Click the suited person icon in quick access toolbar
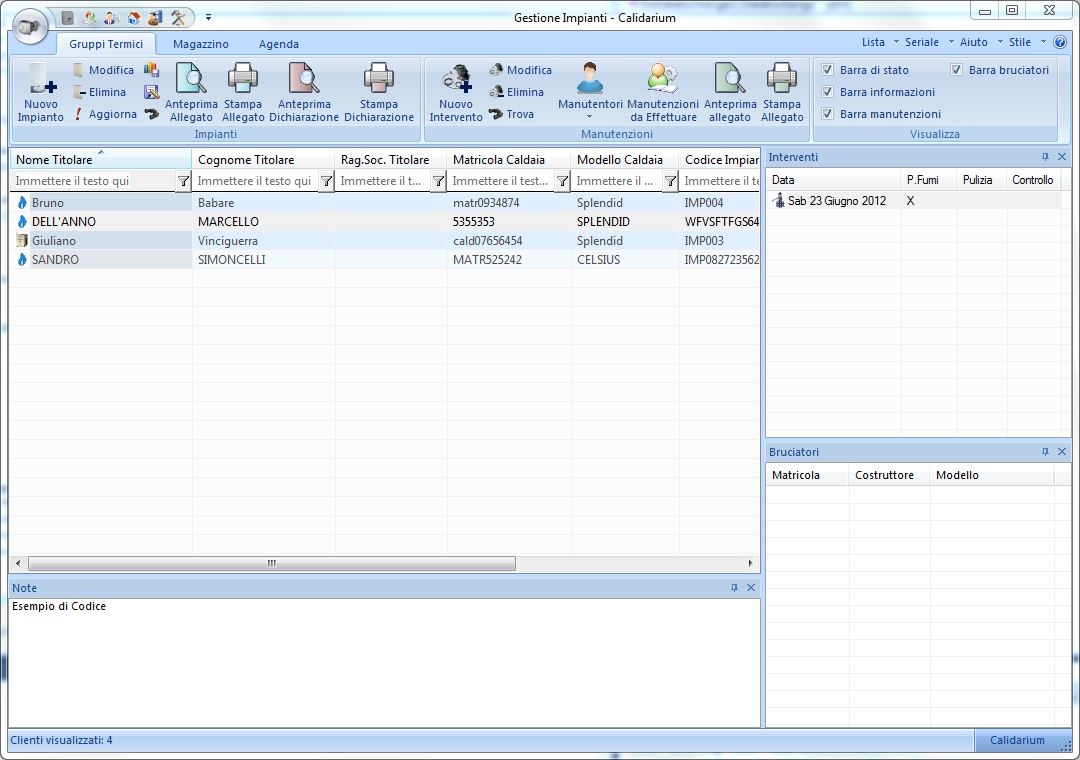 [112, 18]
